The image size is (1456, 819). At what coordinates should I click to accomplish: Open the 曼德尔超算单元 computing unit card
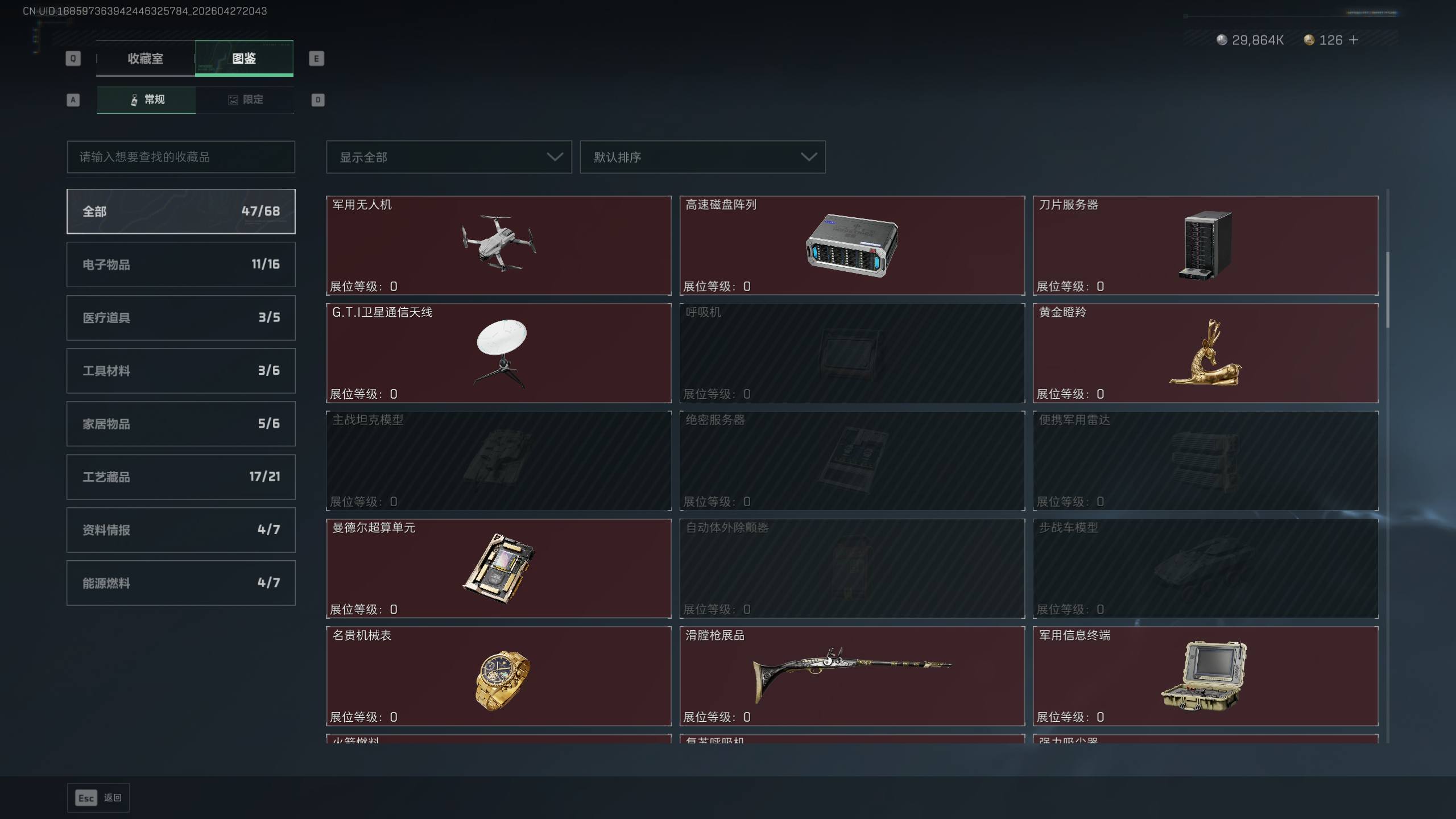point(498,568)
